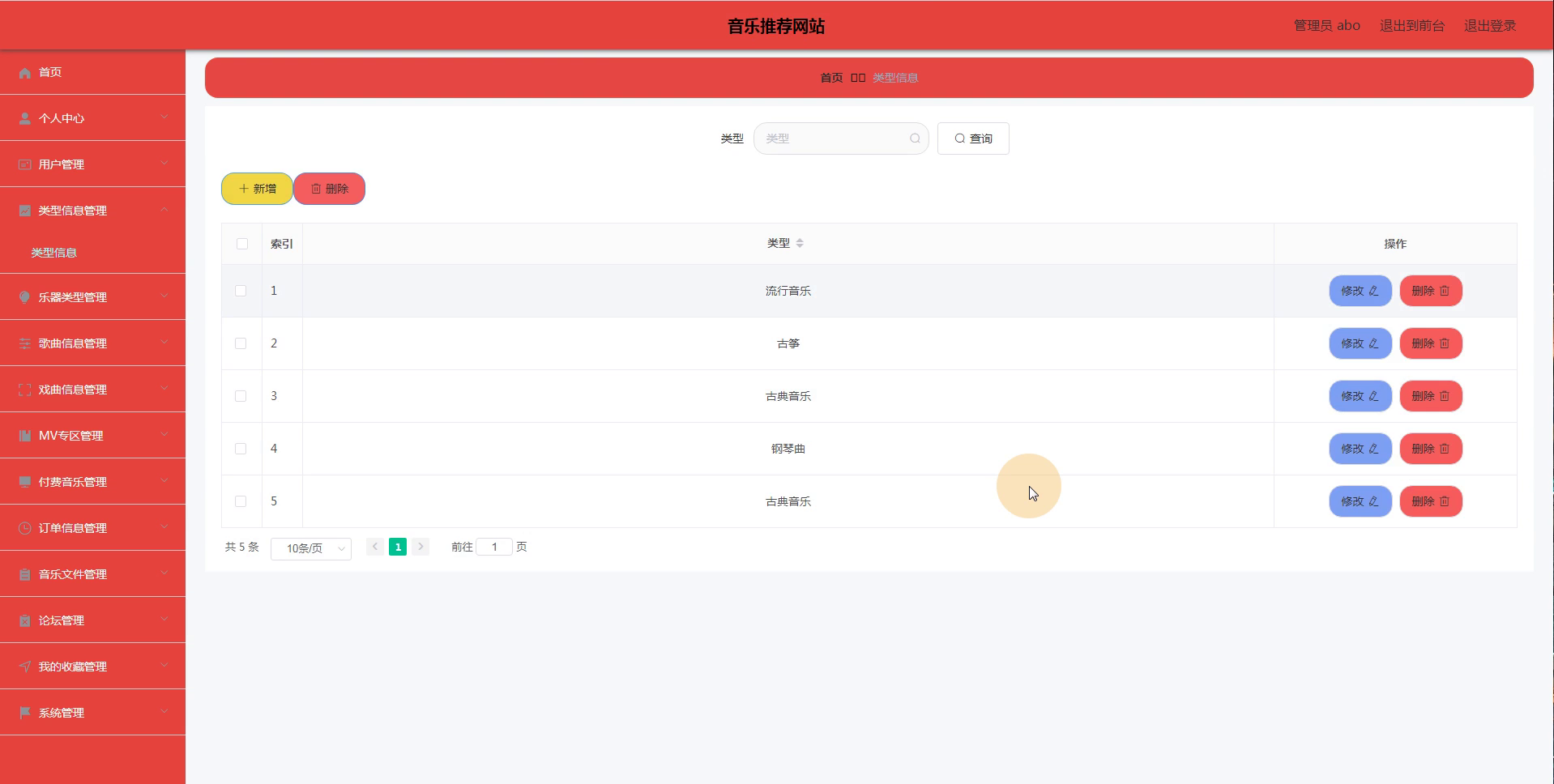1554x784 pixels.
Task: Click 退出到前台 in the header
Action: (x=1412, y=26)
